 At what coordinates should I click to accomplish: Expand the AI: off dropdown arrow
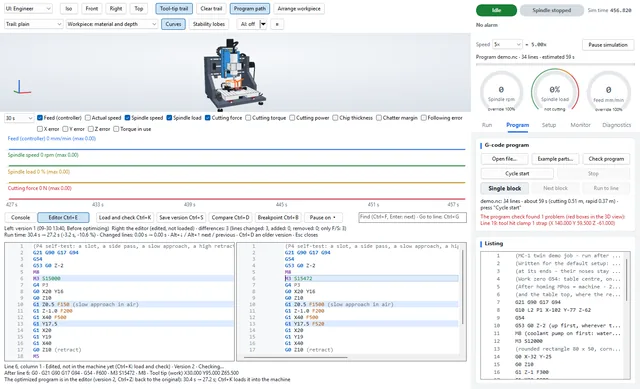coord(263,24)
